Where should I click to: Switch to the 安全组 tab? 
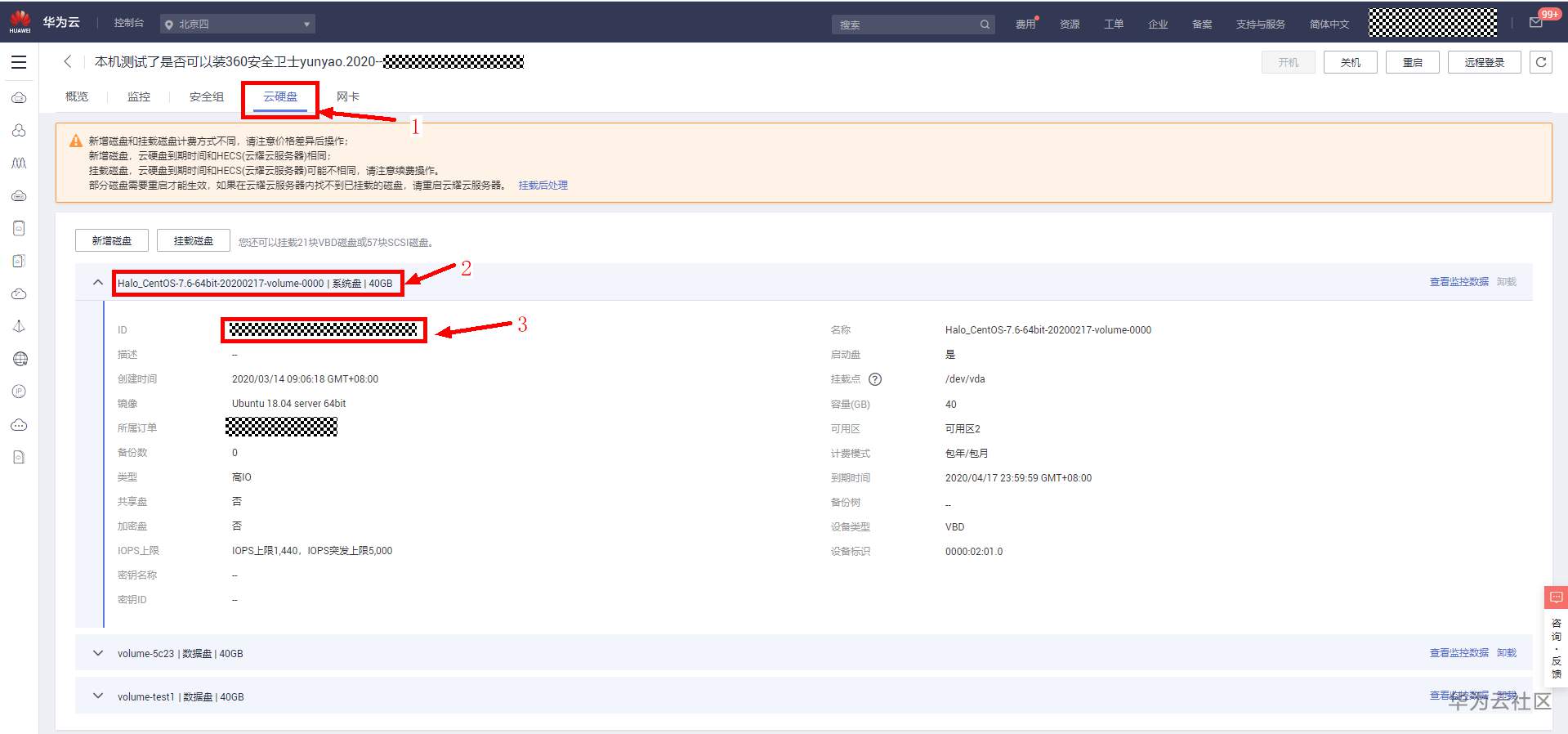click(207, 96)
